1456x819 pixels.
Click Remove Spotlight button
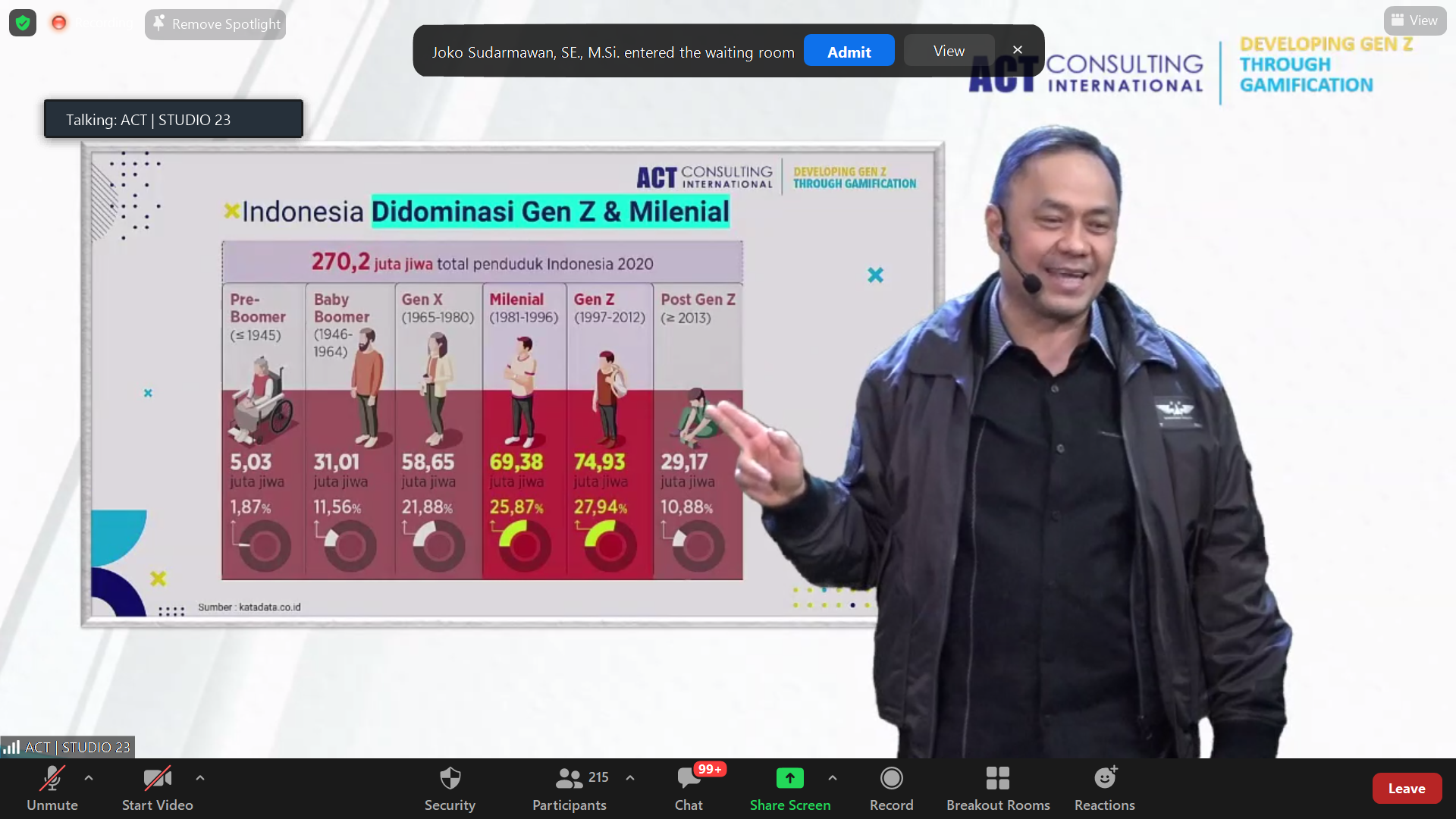(x=216, y=24)
